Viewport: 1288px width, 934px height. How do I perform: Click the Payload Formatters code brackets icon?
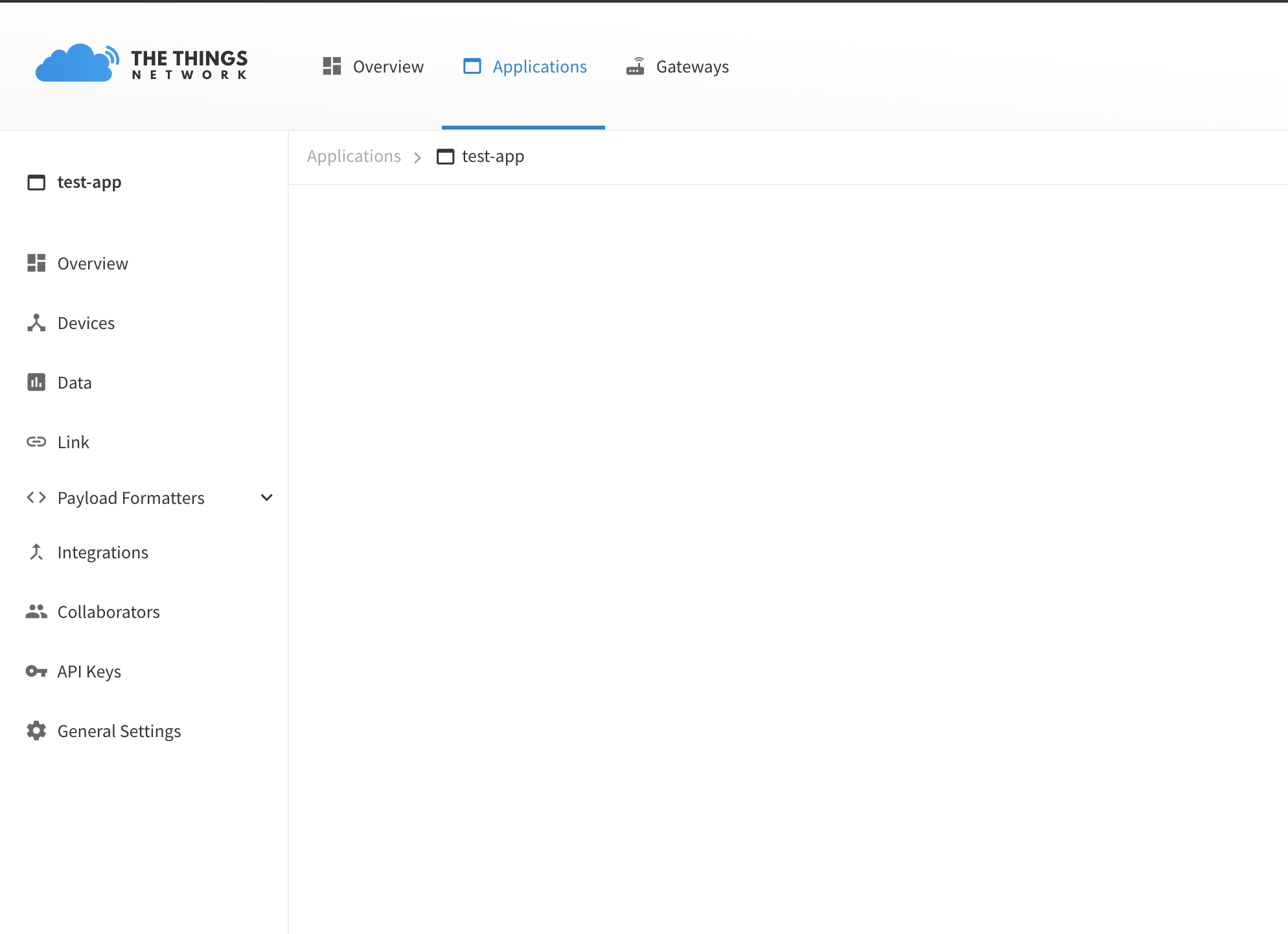click(36, 497)
